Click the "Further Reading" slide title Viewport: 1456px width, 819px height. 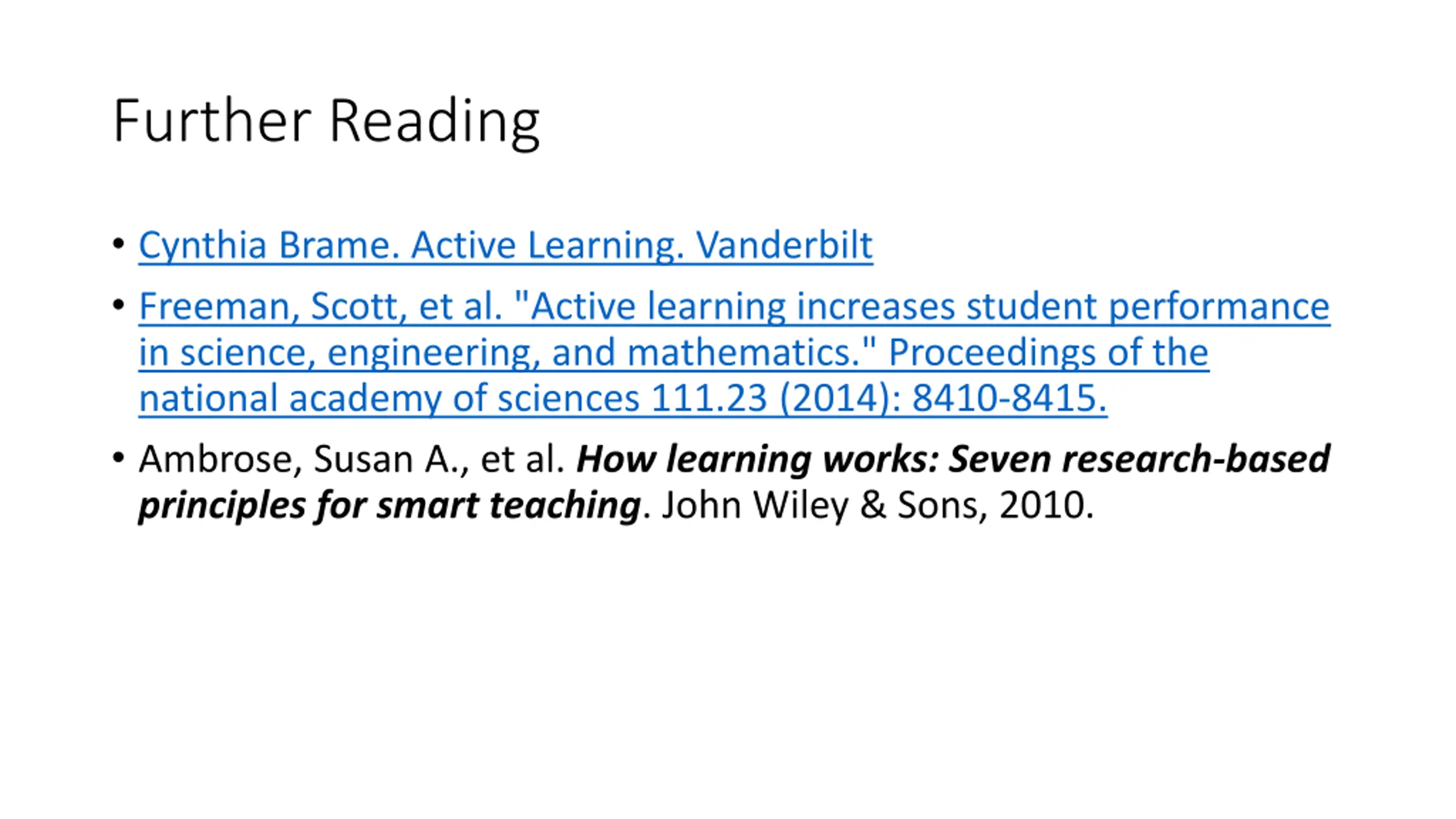click(326, 122)
